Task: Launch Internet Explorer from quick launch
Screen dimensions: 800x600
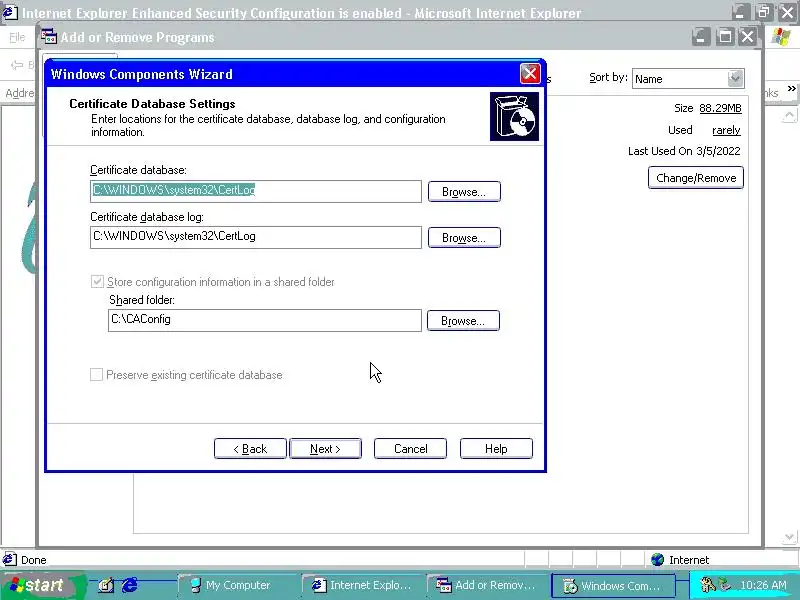Action: pos(130,586)
